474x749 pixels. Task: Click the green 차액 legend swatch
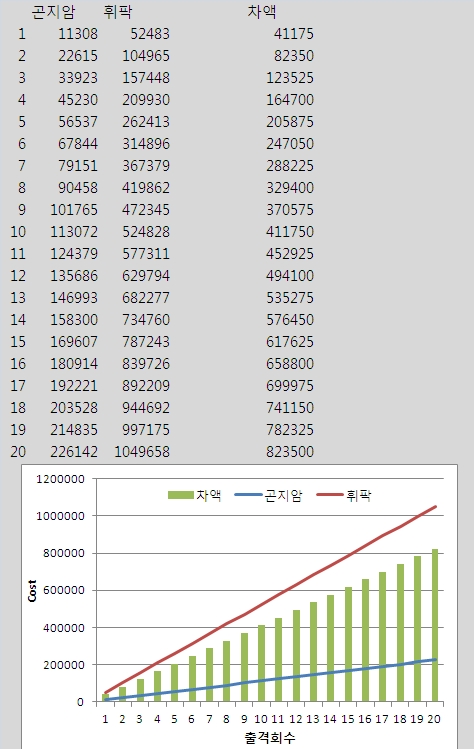(181, 495)
